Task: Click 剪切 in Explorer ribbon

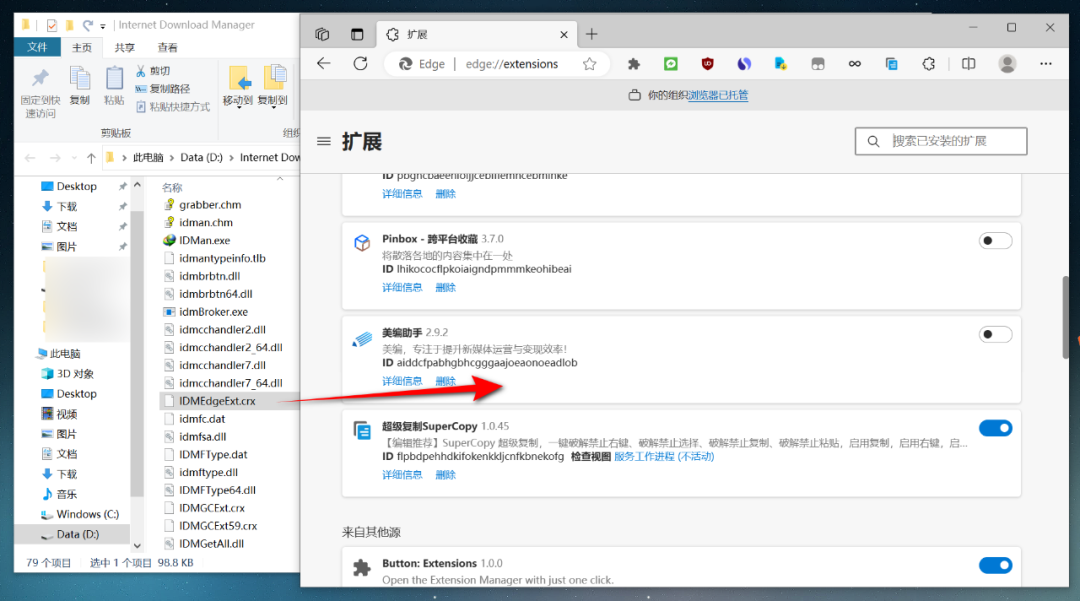Action: [153, 71]
